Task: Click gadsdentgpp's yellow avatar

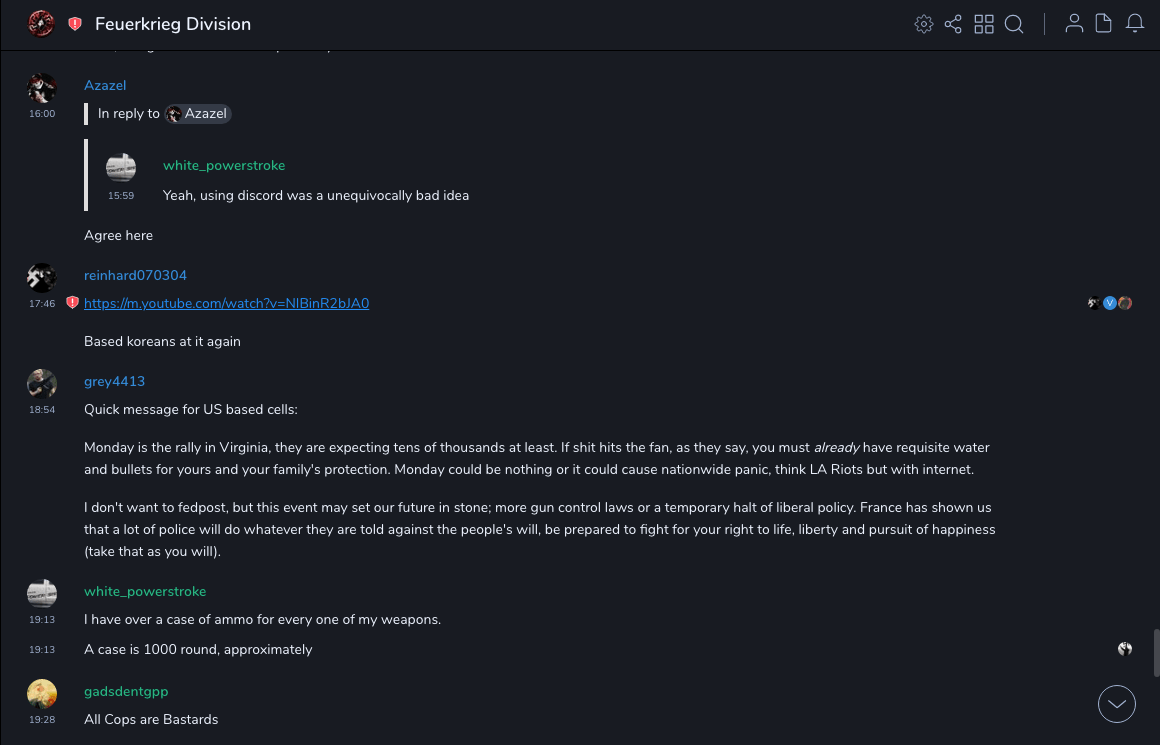Action: [x=42, y=694]
